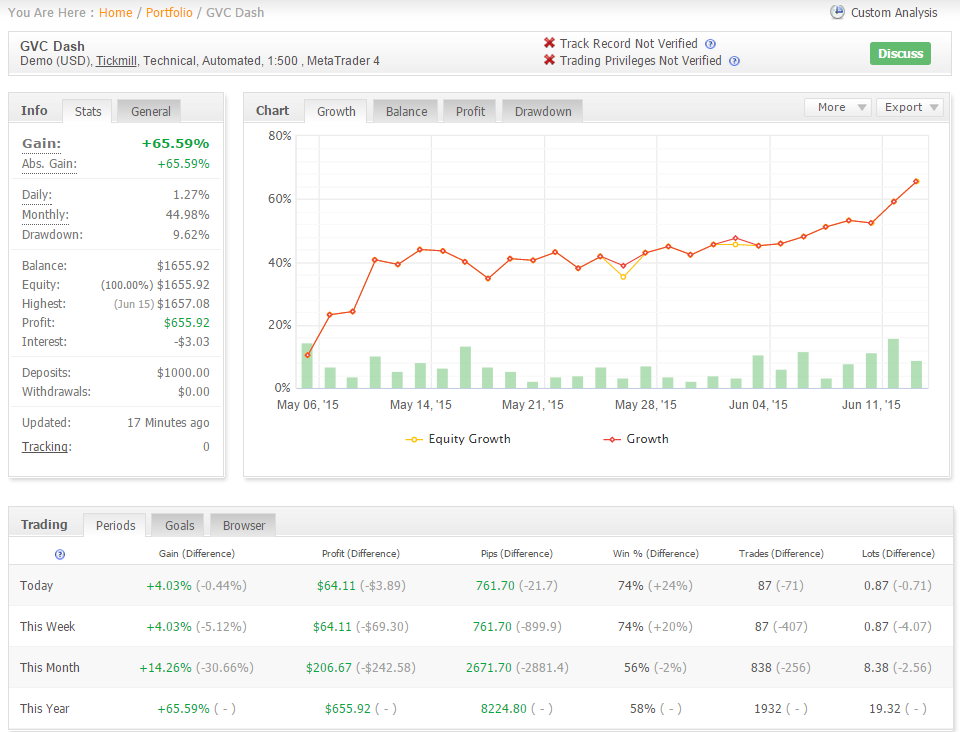Go to Portfolio in breadcrumb

(169, 12)
